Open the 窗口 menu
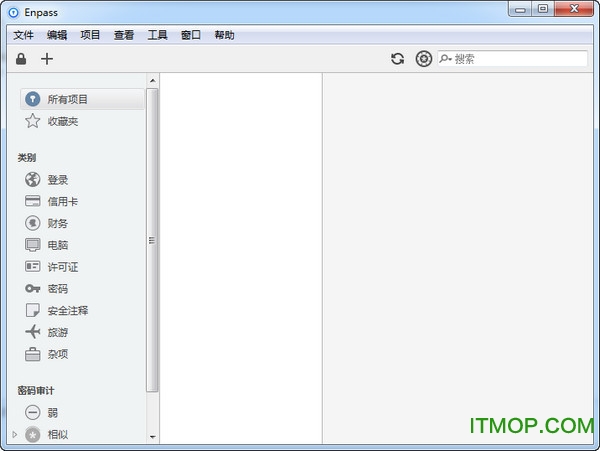600x451 pixels. (191, 35)
